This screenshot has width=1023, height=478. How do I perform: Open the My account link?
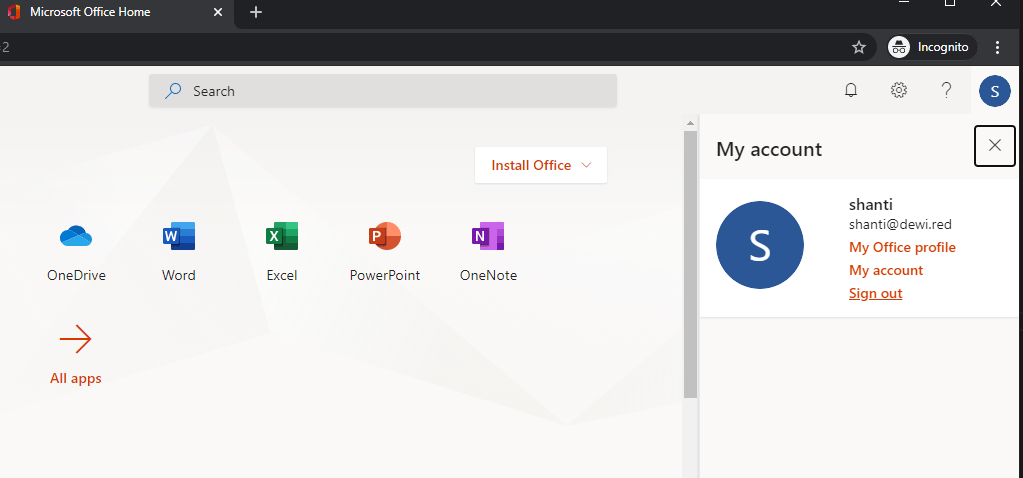click(x=886, y=270)
